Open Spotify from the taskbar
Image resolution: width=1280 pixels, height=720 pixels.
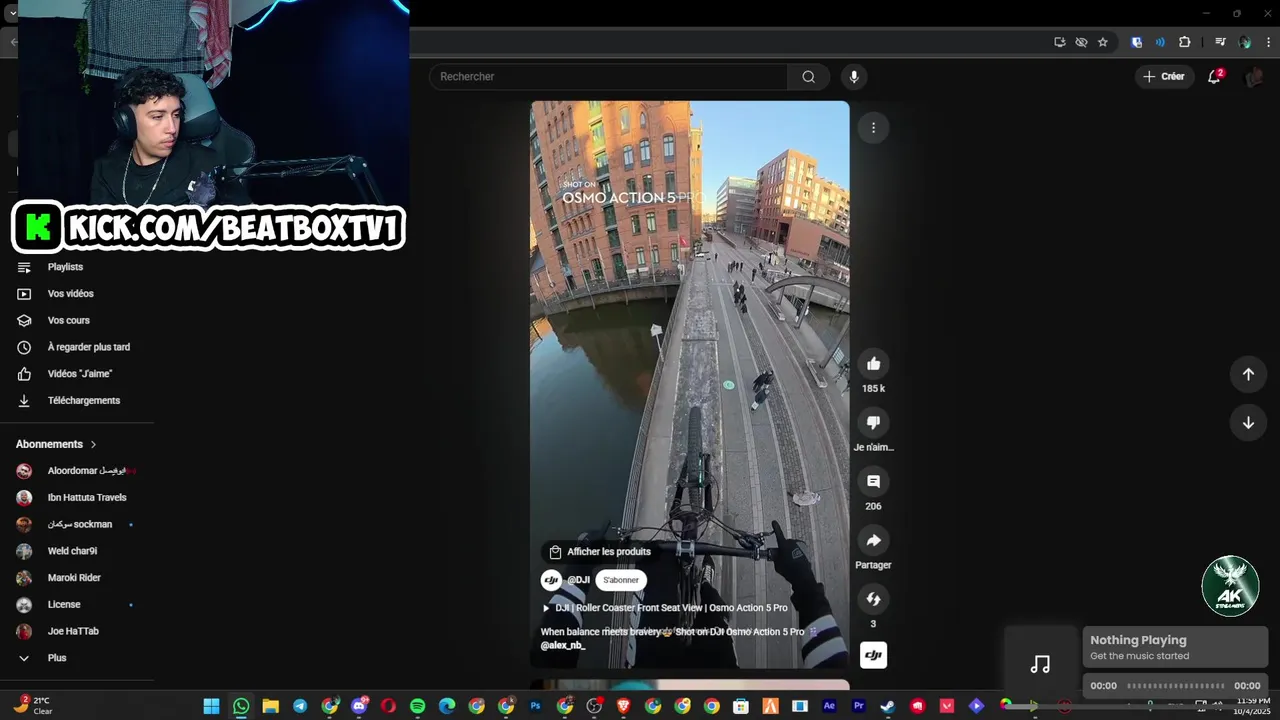417,706
